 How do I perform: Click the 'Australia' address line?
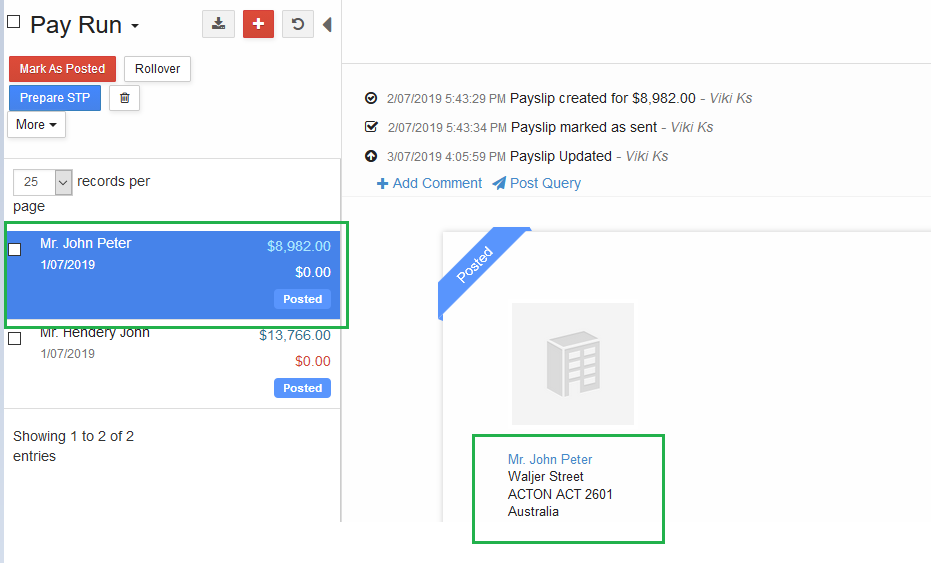click(533, 512)
